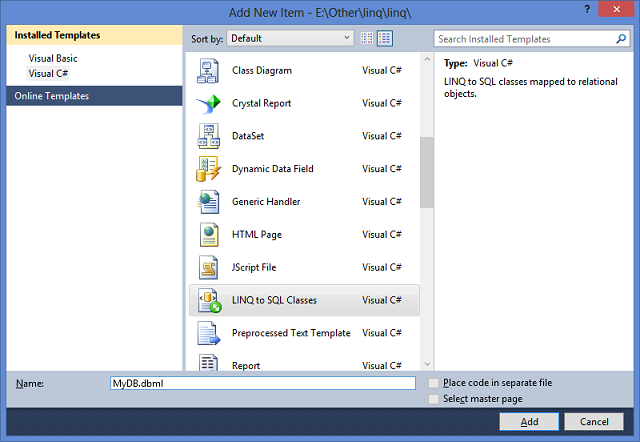Click the DataSet label
Image resolution: width=640 pixels, height=442 pixels.
[x=248, y=136]
